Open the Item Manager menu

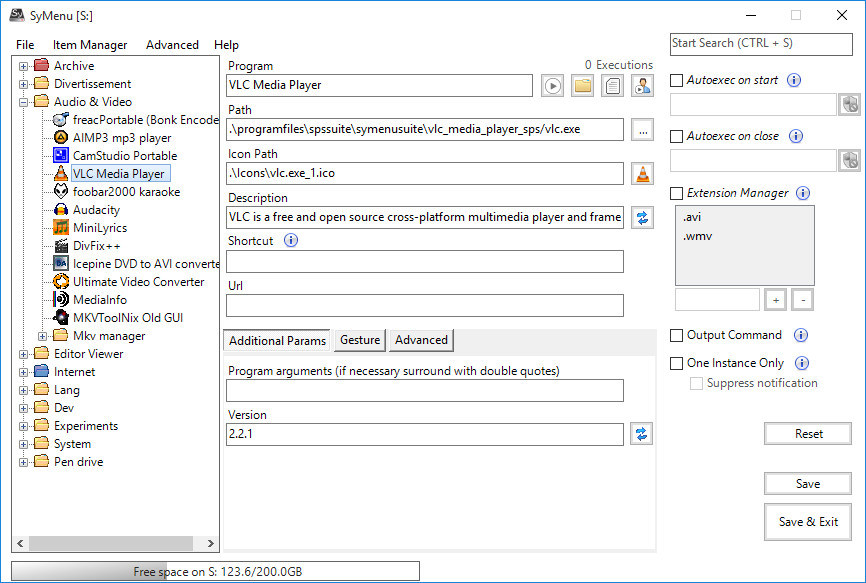pyautogui.click(x=89, y=45)
